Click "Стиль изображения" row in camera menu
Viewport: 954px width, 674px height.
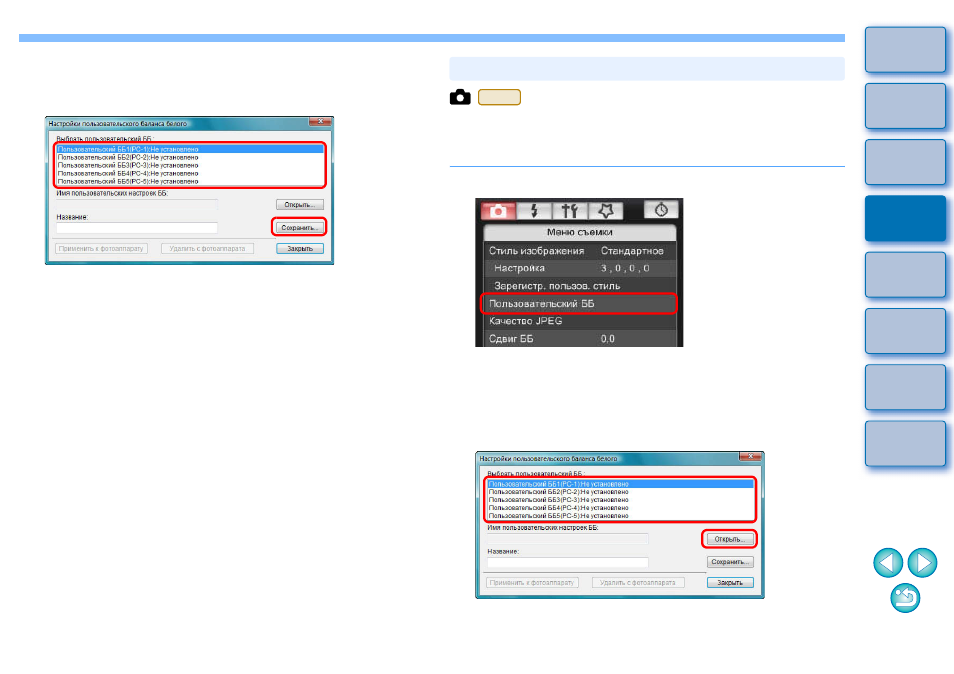579,251
